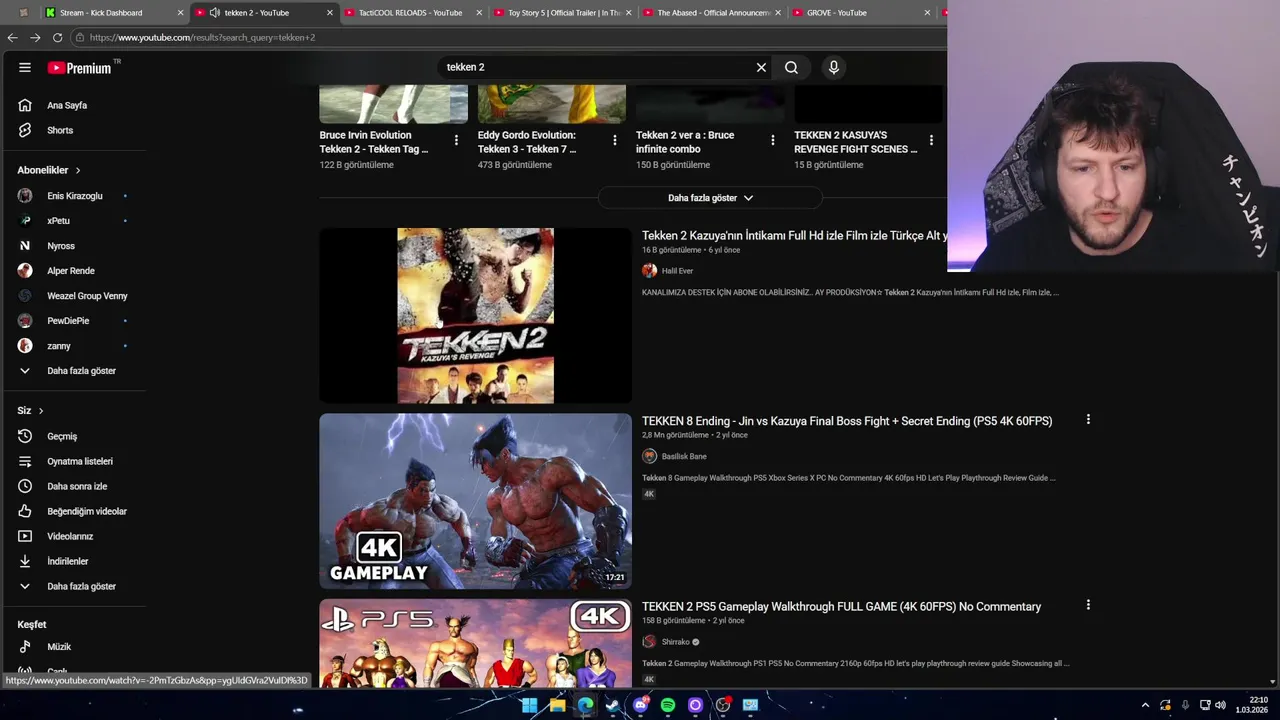Open TEKKEN 2 PS5 Gameplay Walkthrough title

pyautogui.click(x=841, y=606)
